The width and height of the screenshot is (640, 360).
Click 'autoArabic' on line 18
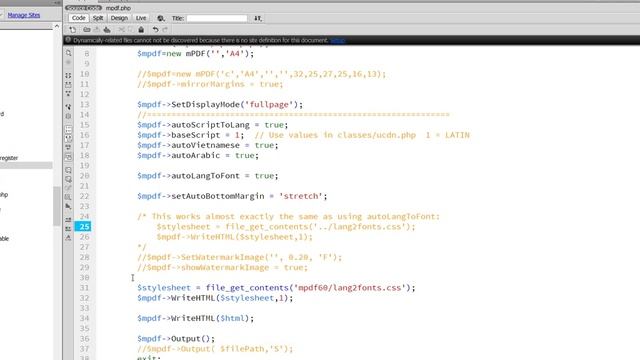(x=196, y=156)
